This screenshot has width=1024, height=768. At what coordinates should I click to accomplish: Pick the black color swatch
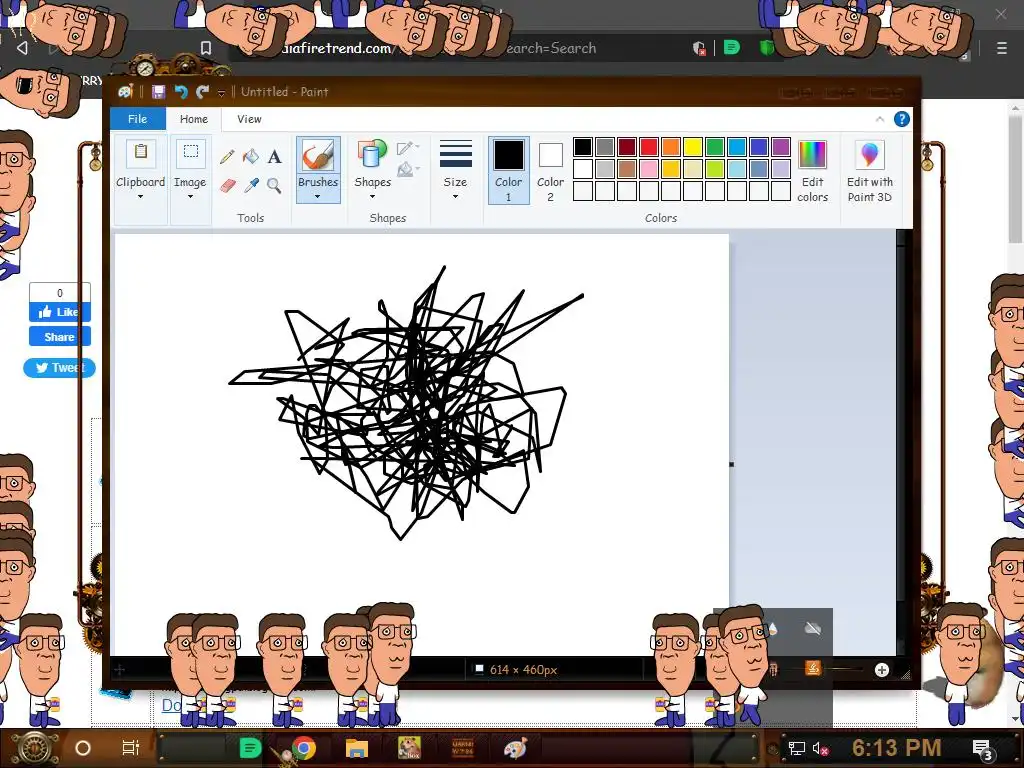click(583, 147)
